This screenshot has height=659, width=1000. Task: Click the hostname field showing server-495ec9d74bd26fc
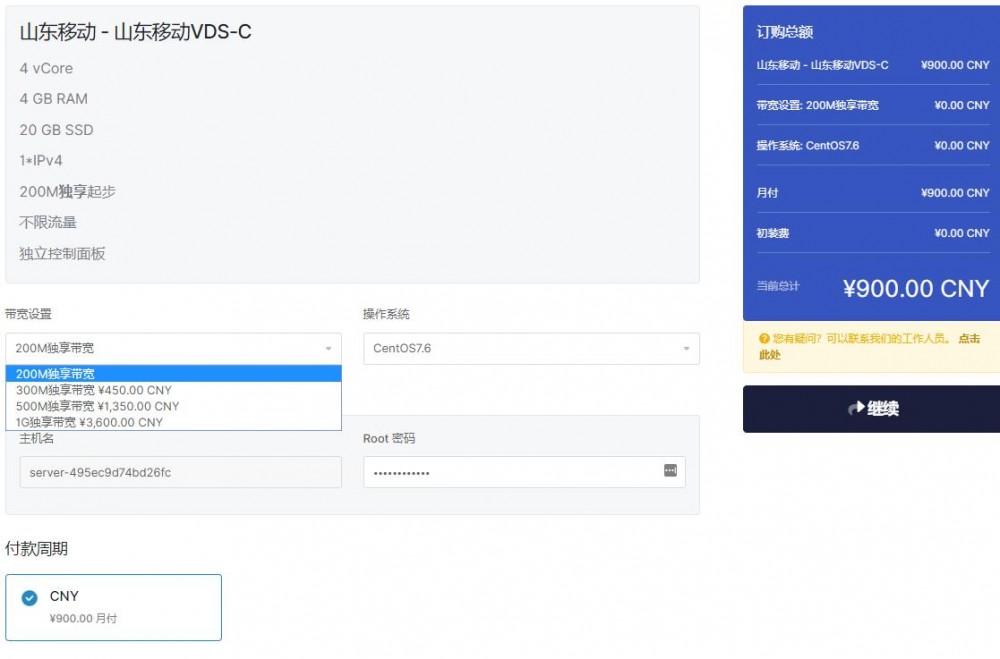180,471
